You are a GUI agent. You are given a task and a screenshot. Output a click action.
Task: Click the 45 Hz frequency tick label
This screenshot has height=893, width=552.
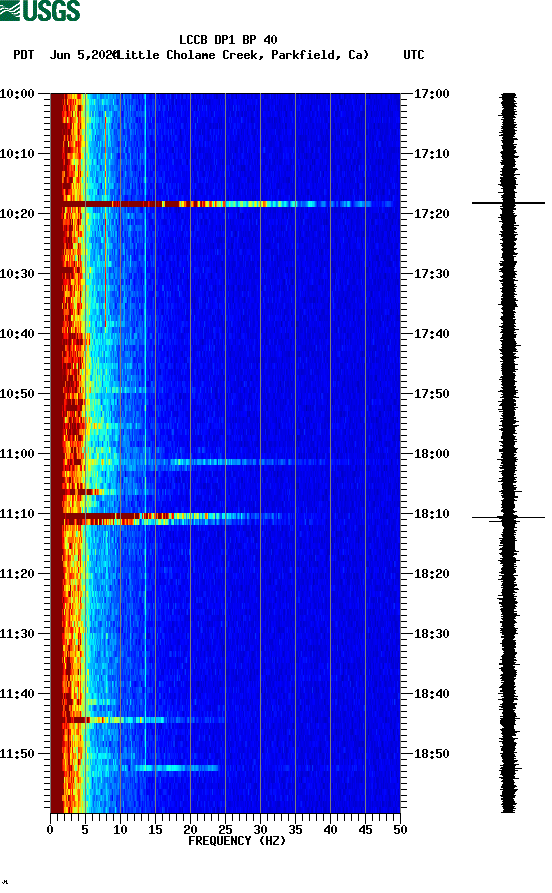tap(365, 830)
